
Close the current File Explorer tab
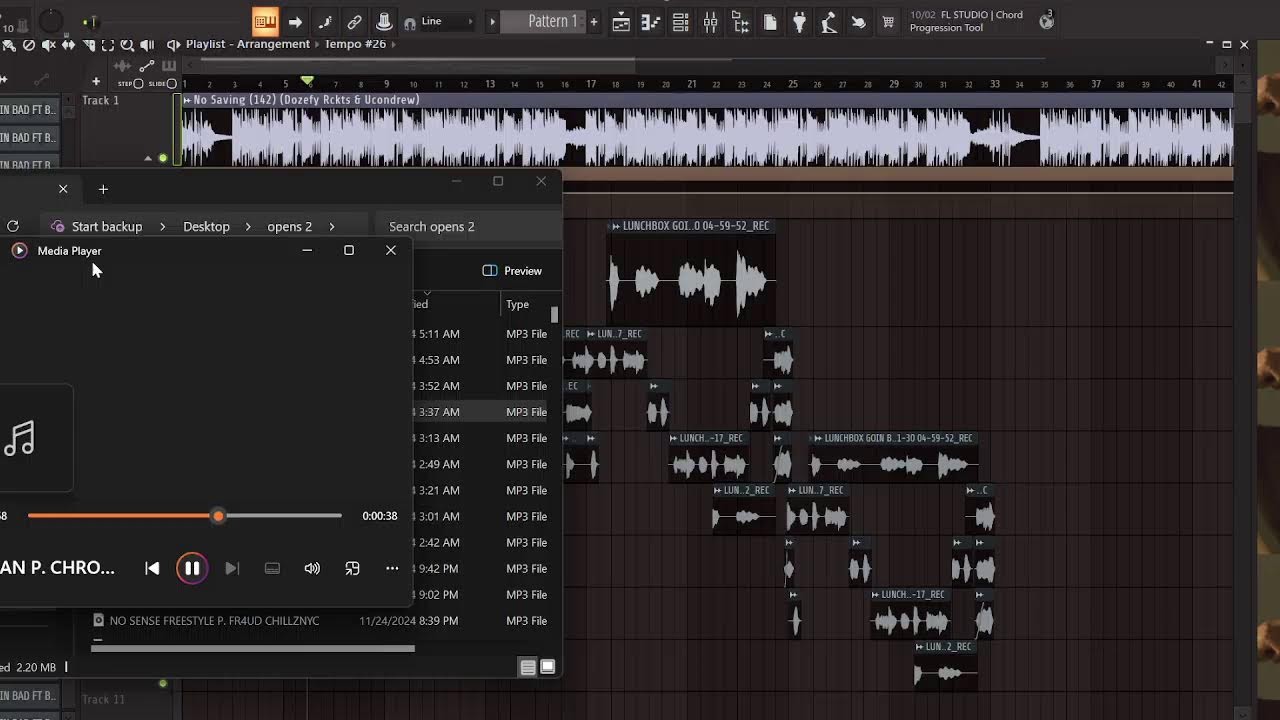point(63,188)
